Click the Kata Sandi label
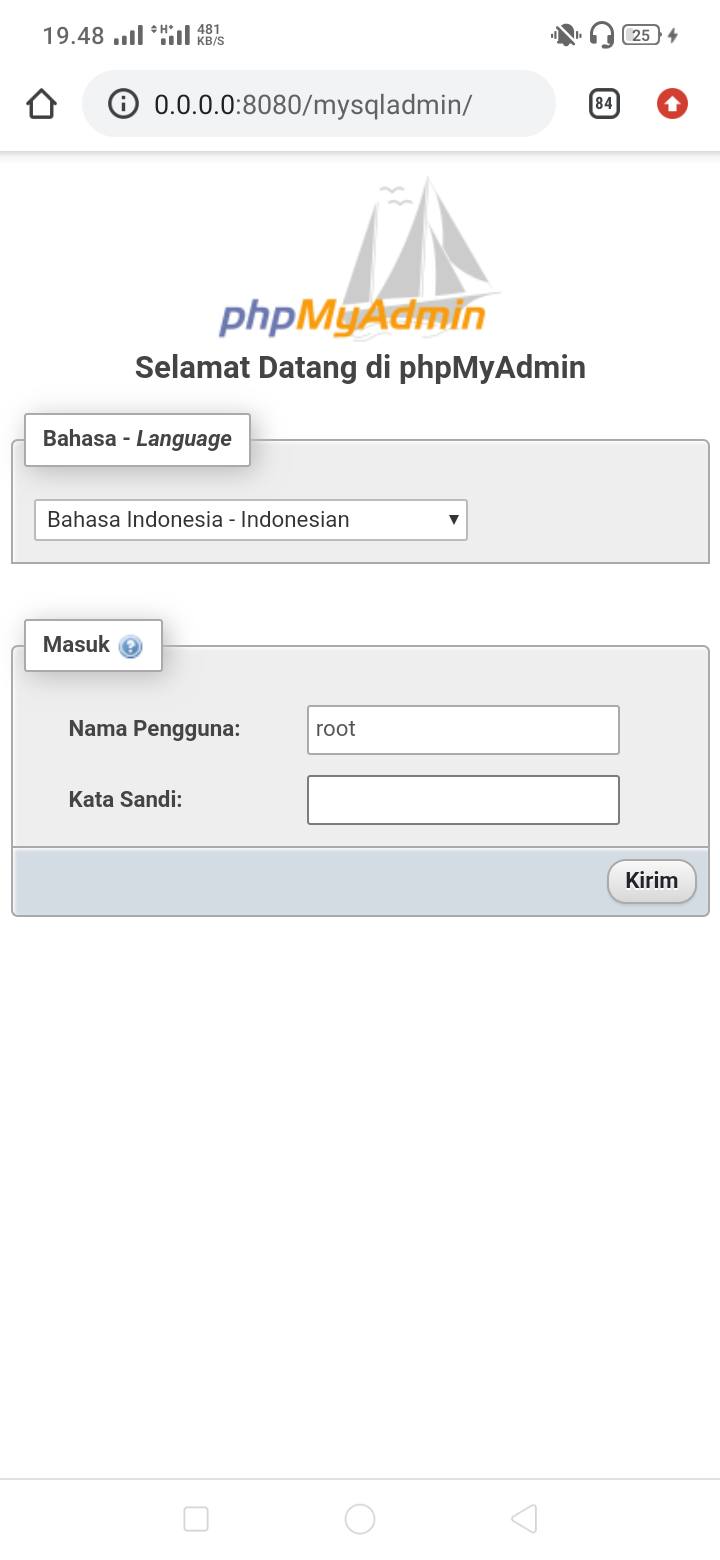The image size is (720, 1560). click(125, 799)
